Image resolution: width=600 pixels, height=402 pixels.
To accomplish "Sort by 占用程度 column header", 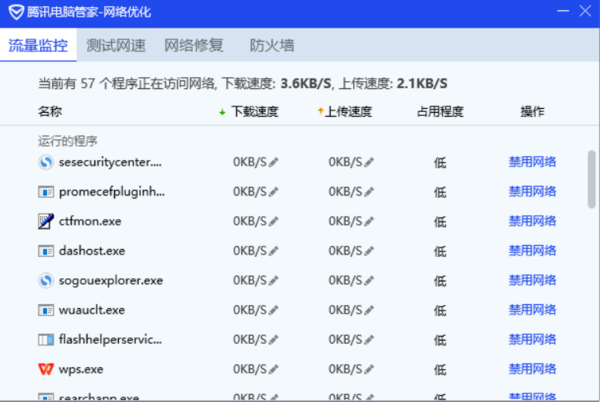I will (439, 112).
